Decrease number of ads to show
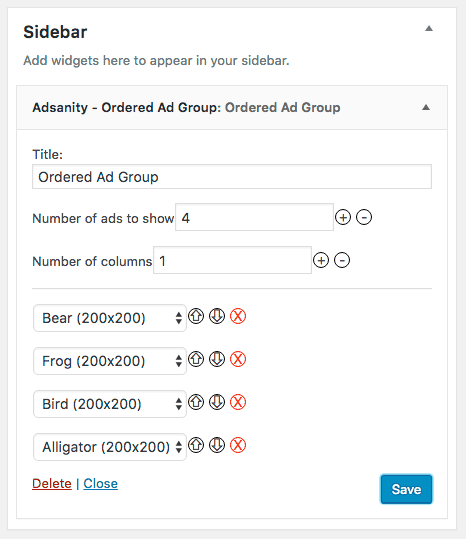The image size is (466, 539). tap(364, 217)
